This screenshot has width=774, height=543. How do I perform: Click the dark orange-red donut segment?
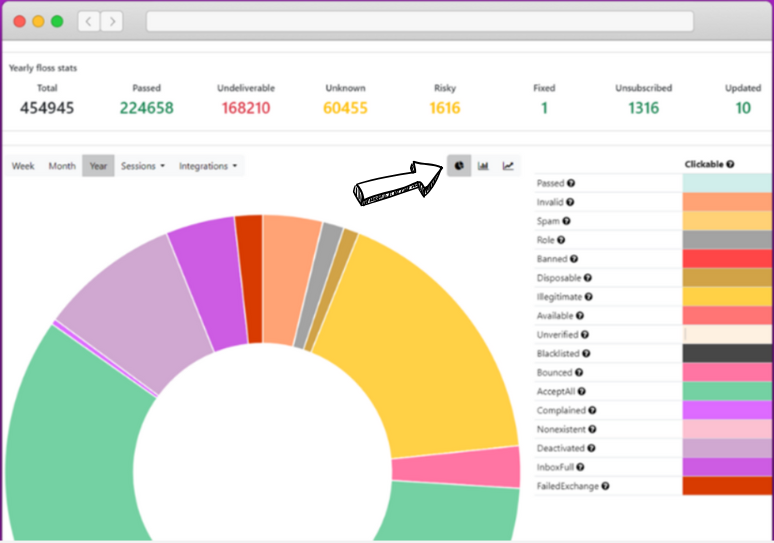pos(252,279)
